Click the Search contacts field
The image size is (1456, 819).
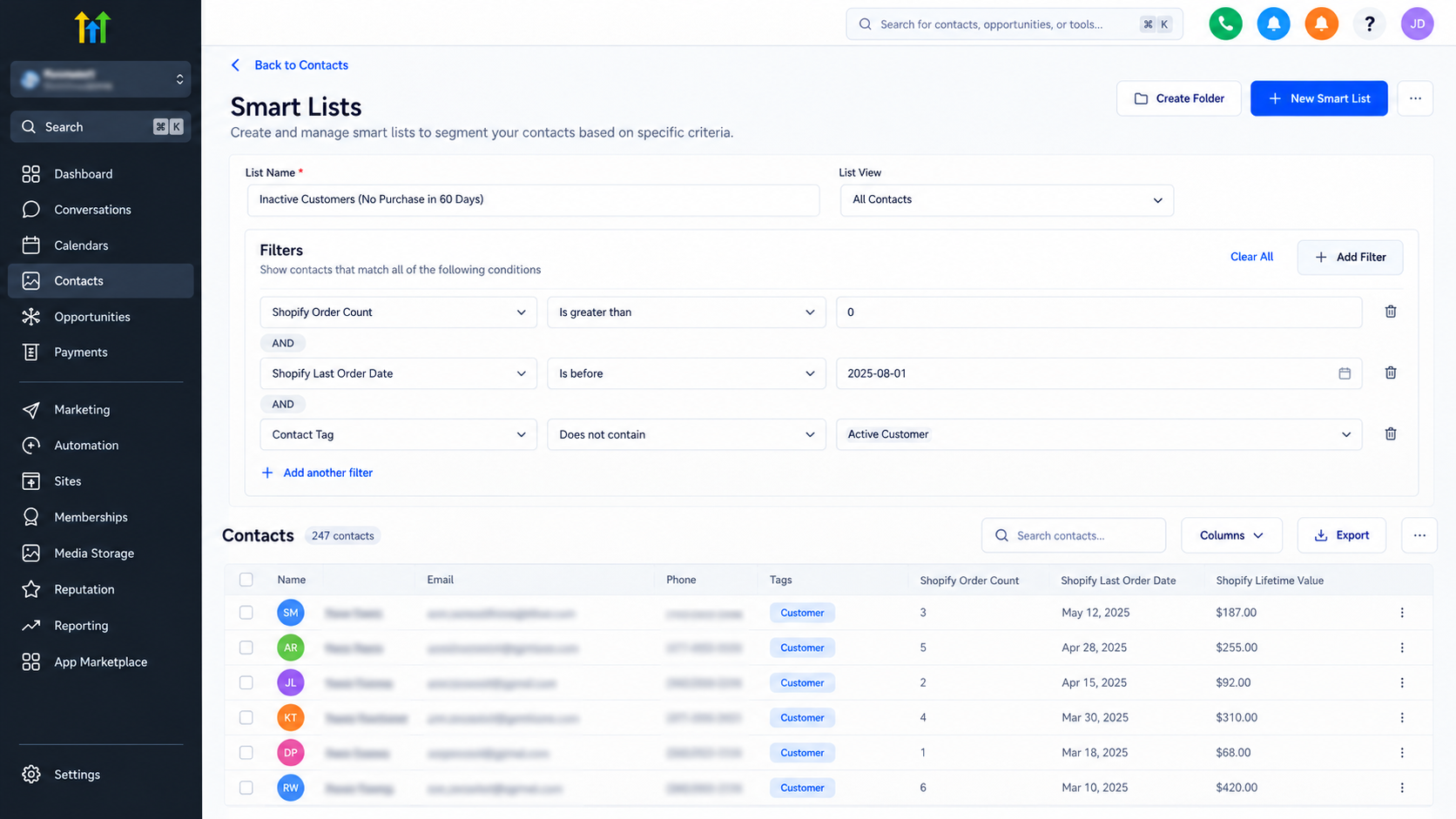1074,535
